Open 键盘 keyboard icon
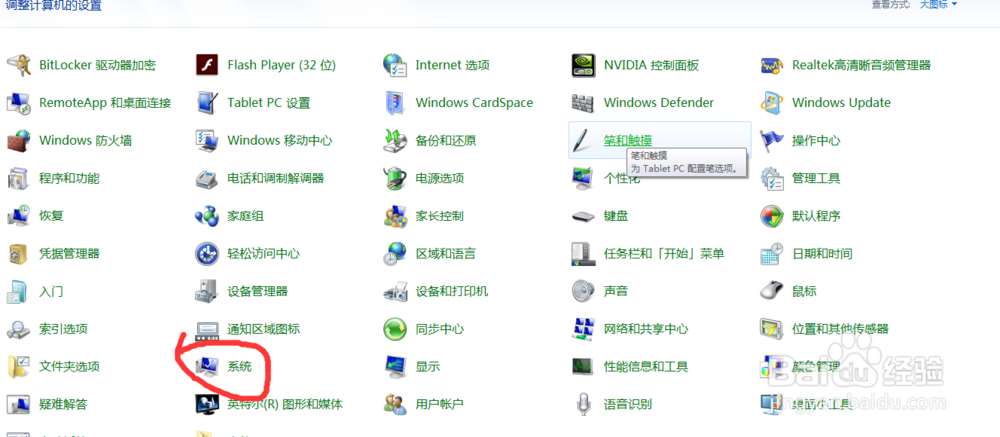1000x437 pixels. coord(583,216)
